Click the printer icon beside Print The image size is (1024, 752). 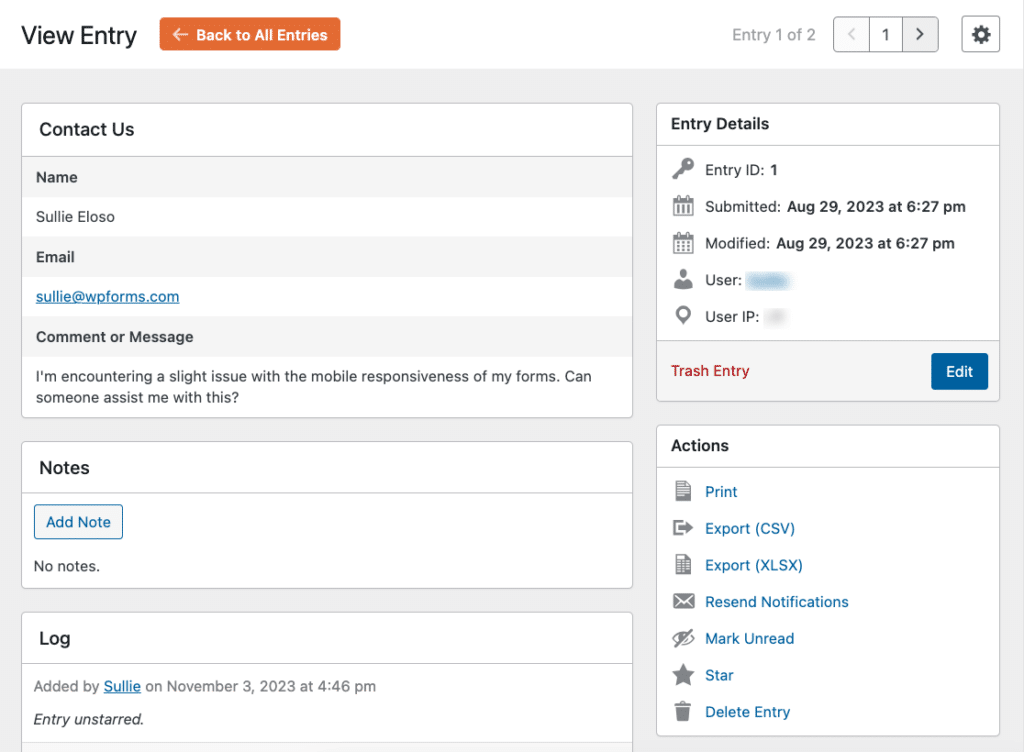coord(683,491)
